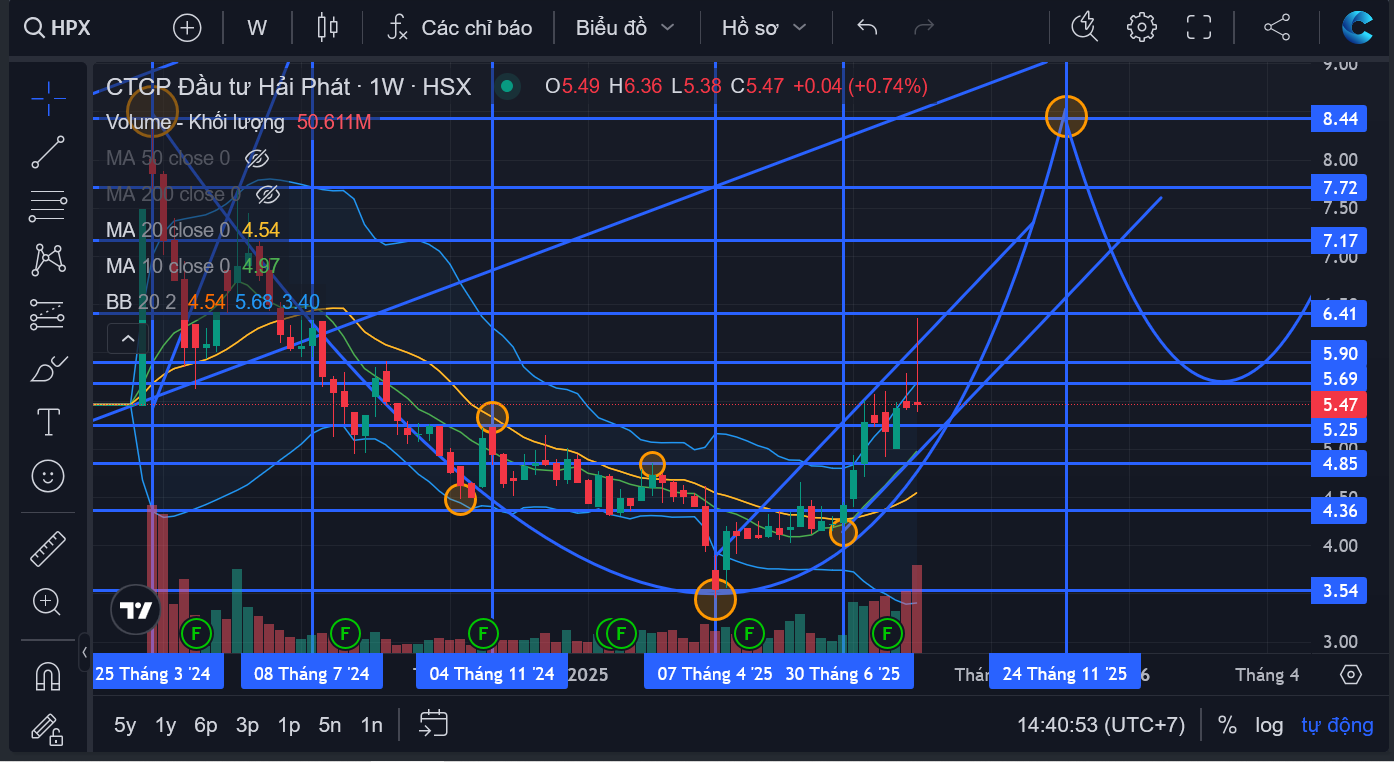Open the 14:40:53 (UTC+7) timezone menu
Image resolution: width=1394 pixels, height=762 pixels.
click(x=1101, y=725)
